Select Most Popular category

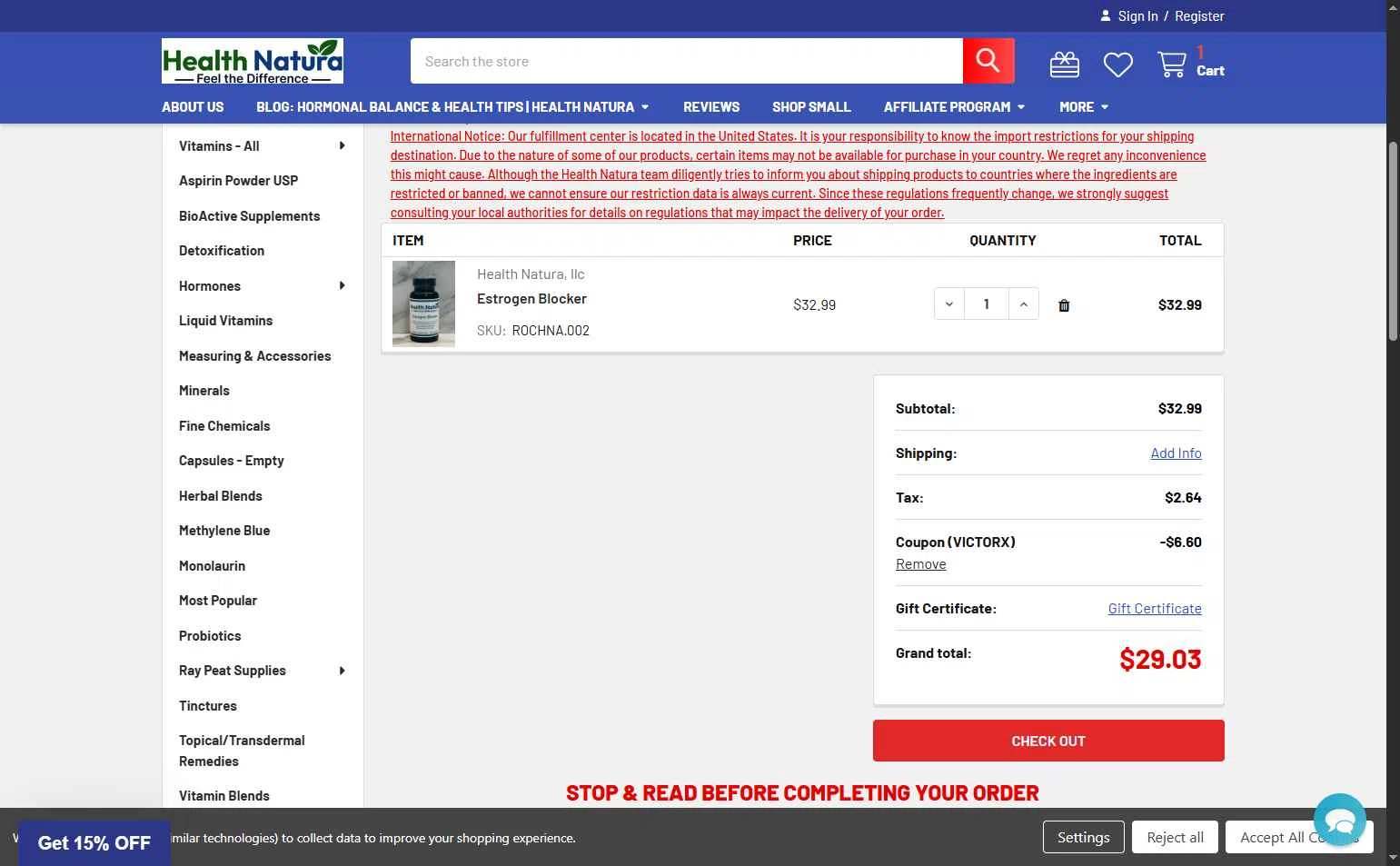(218, 600)
